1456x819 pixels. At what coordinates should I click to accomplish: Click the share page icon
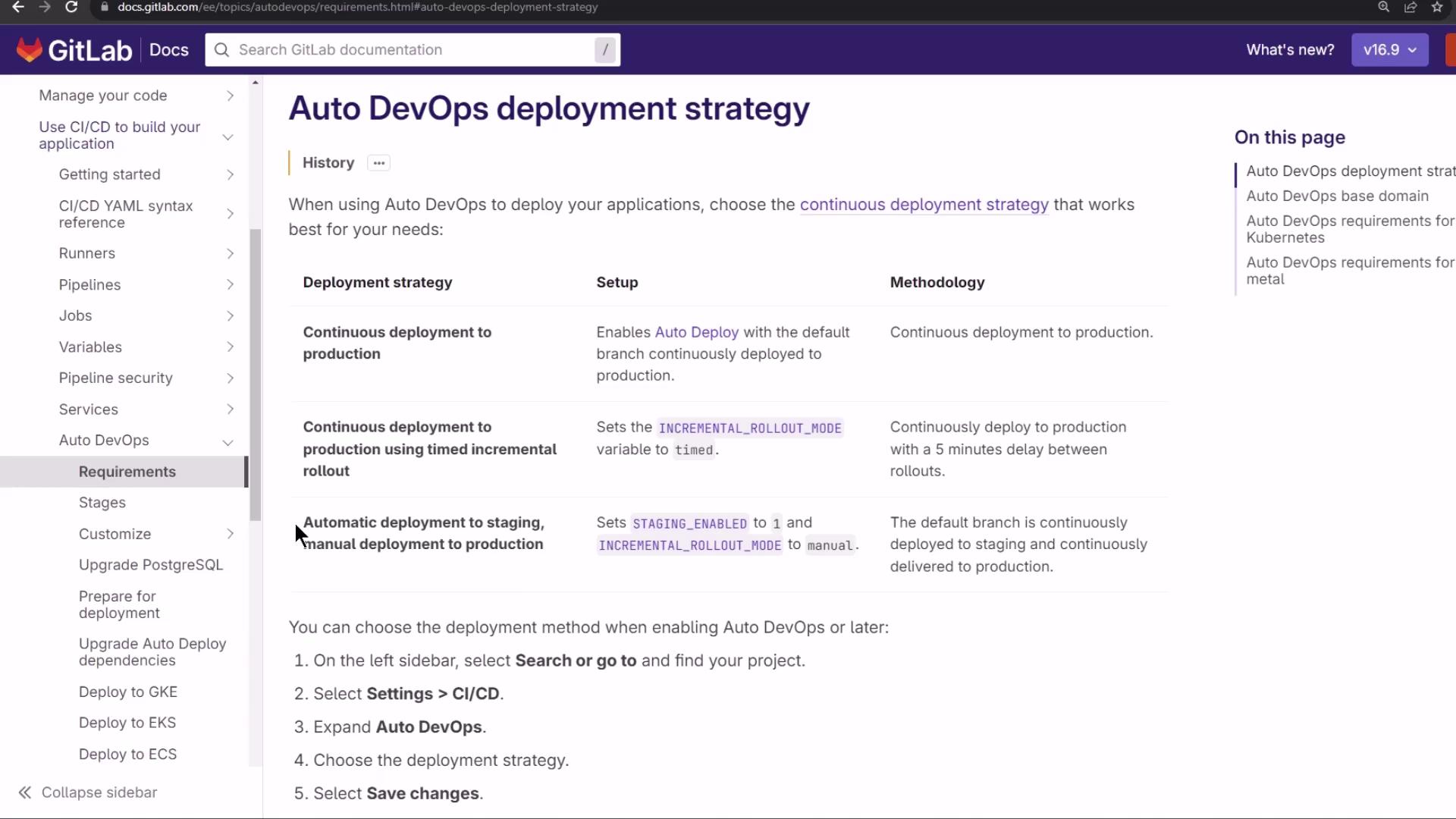[x=1410, y=7]
